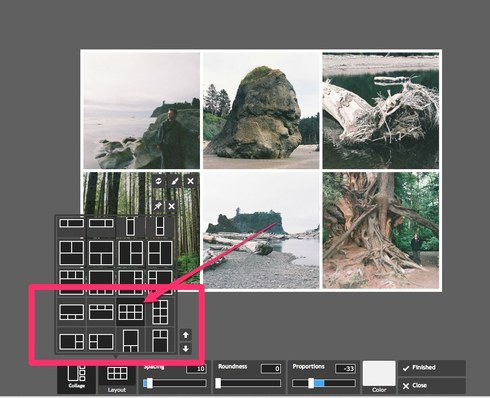The image size is (490, 398).
Task: Pick layout with three small left, large right
Action: 160,282
